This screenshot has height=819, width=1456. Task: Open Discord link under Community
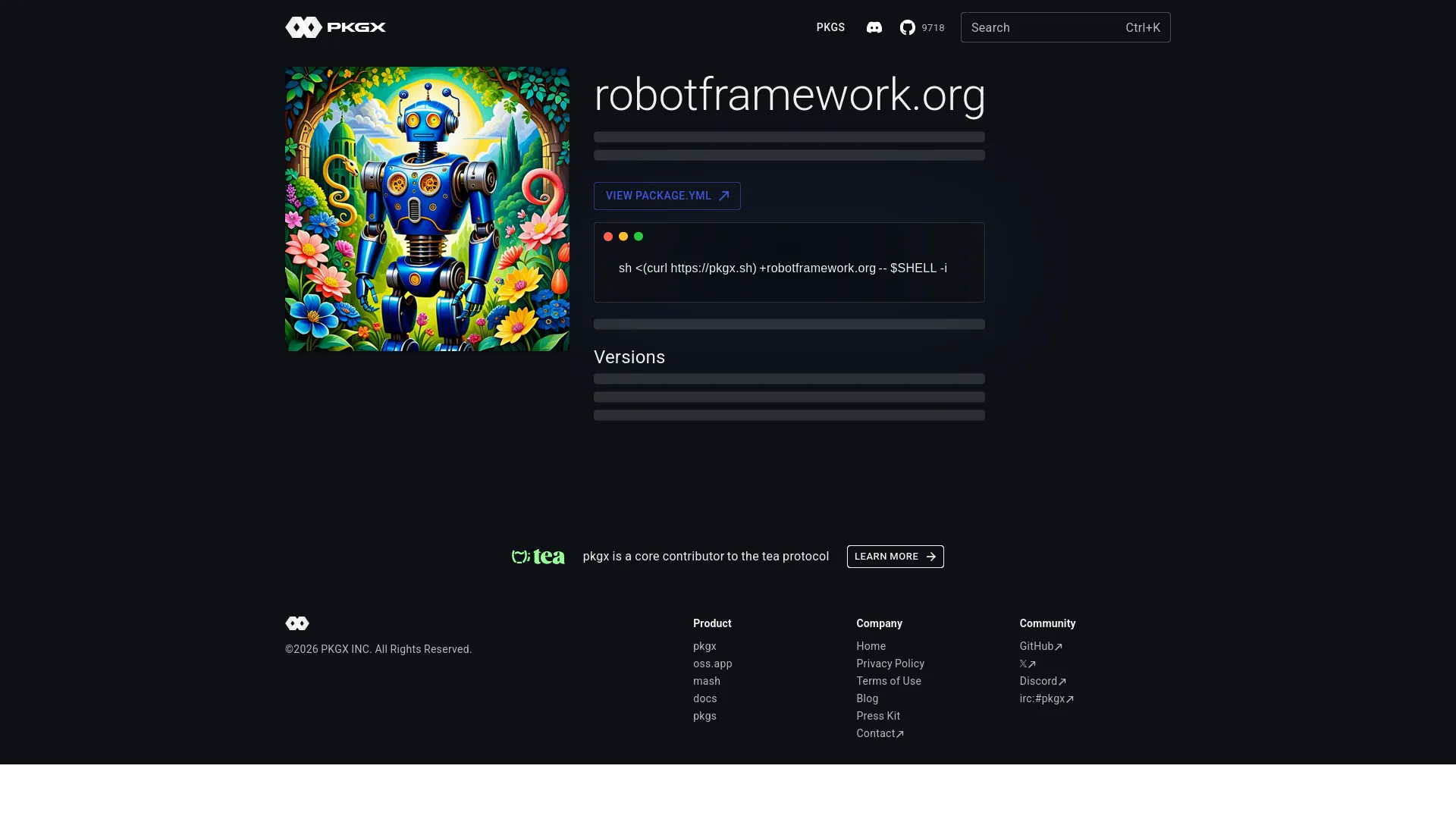point(1043,681)
